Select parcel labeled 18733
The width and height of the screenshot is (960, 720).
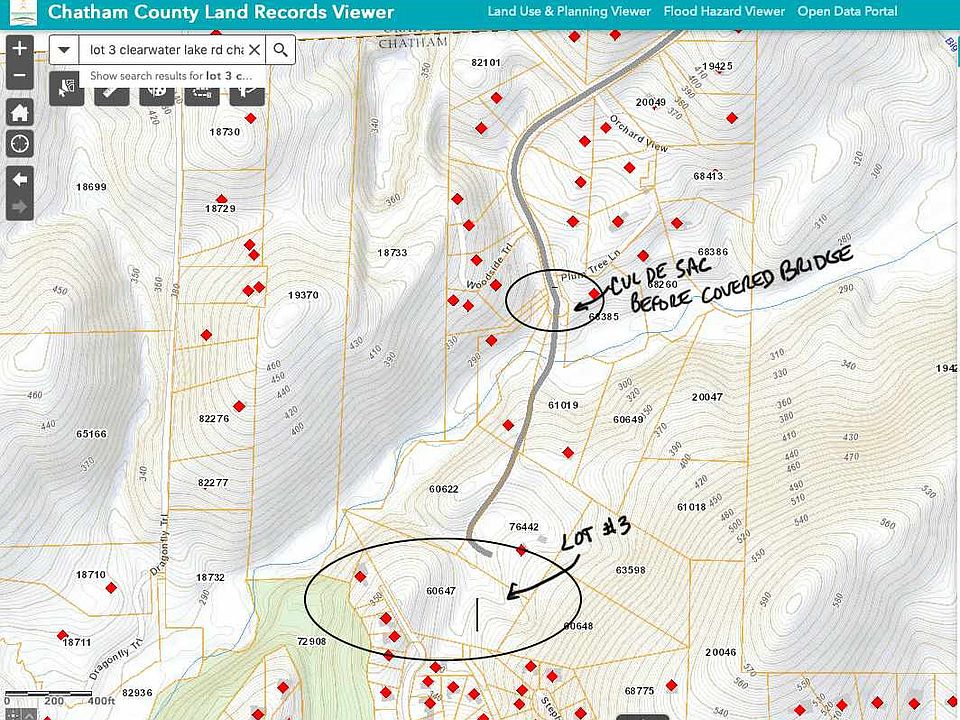tap(392, 252)
